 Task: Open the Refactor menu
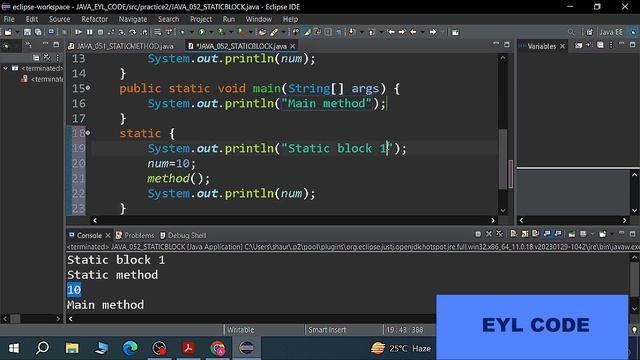(94, 19)
